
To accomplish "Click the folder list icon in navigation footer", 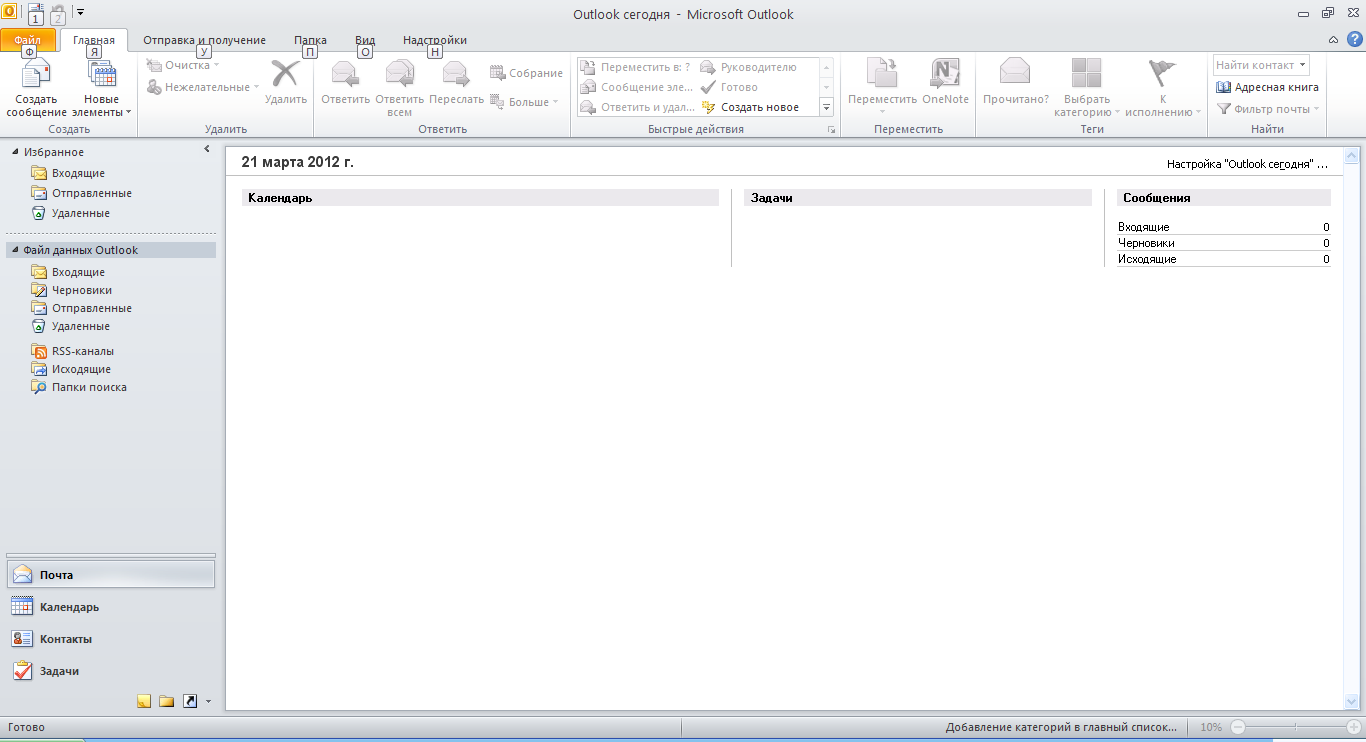I will click(x=166, y=701).
